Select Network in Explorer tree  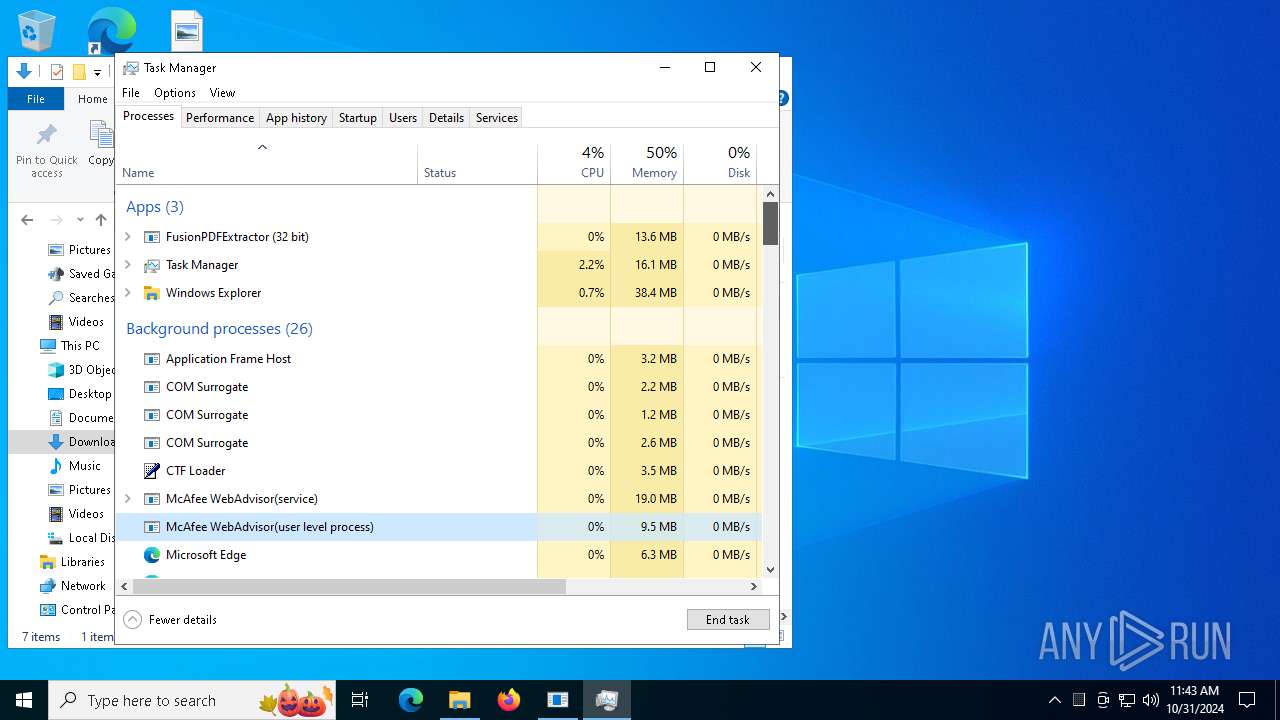tap(83, 586)
